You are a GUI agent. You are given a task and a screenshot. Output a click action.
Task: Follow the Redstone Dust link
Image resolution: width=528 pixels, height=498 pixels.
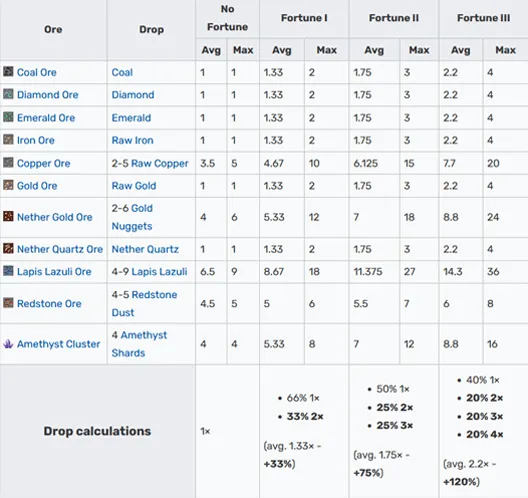pos(144,303)
